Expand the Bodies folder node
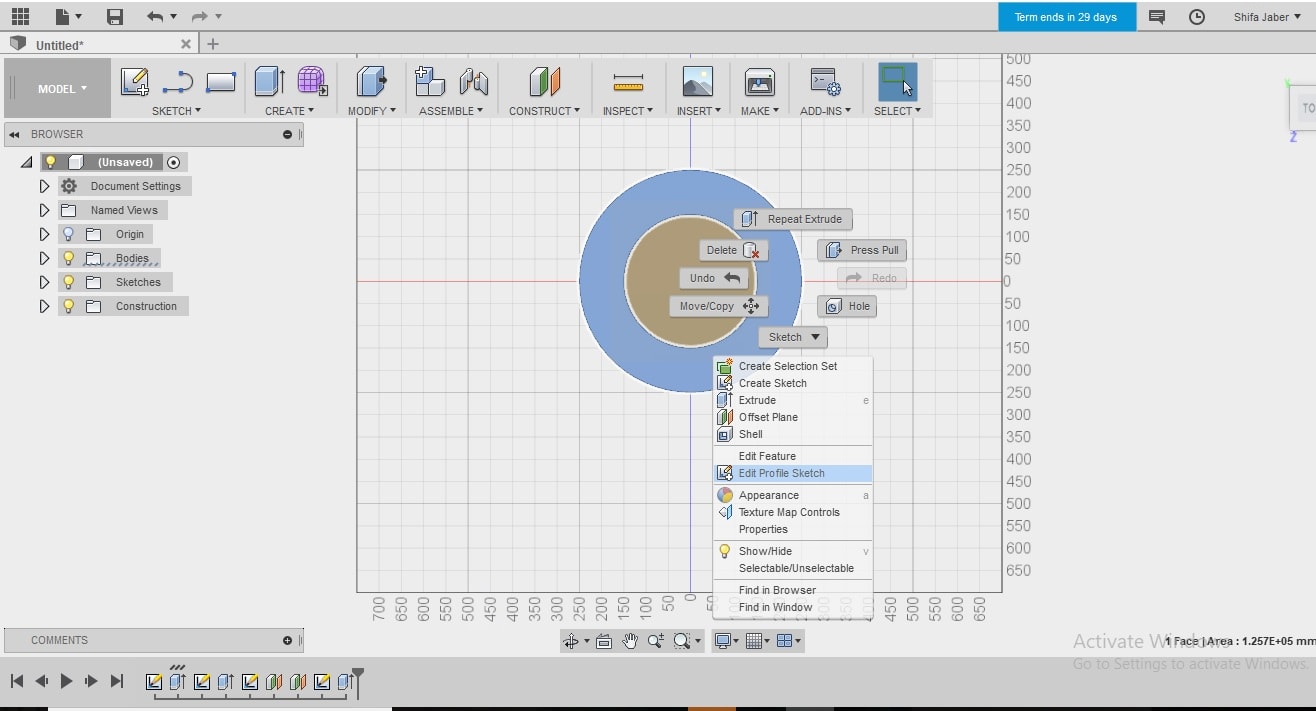 pyautogui.click(x=44, y=258)
